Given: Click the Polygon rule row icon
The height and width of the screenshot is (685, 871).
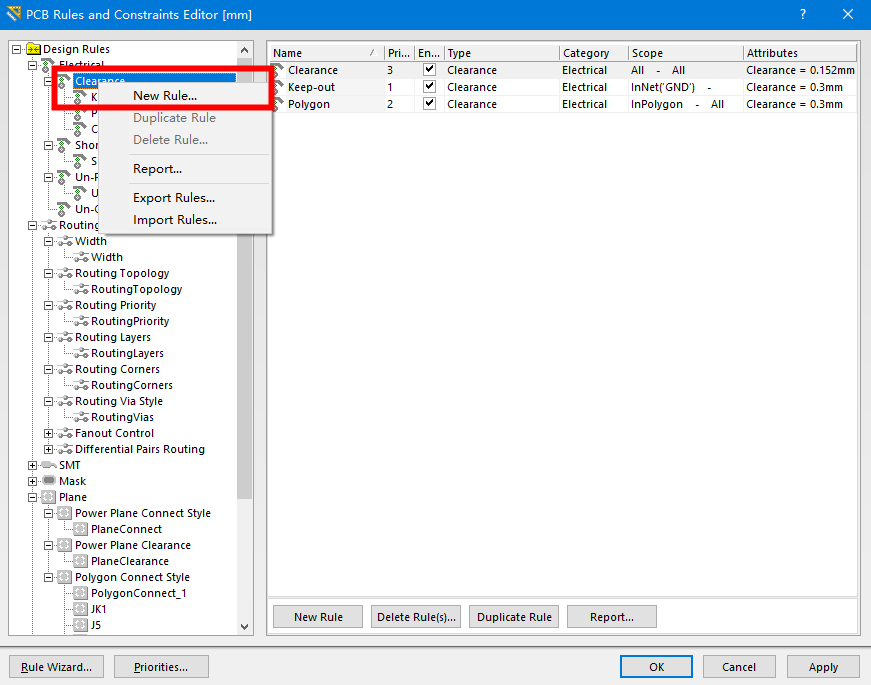Looking at the screenshot, I should pos(278,104).
